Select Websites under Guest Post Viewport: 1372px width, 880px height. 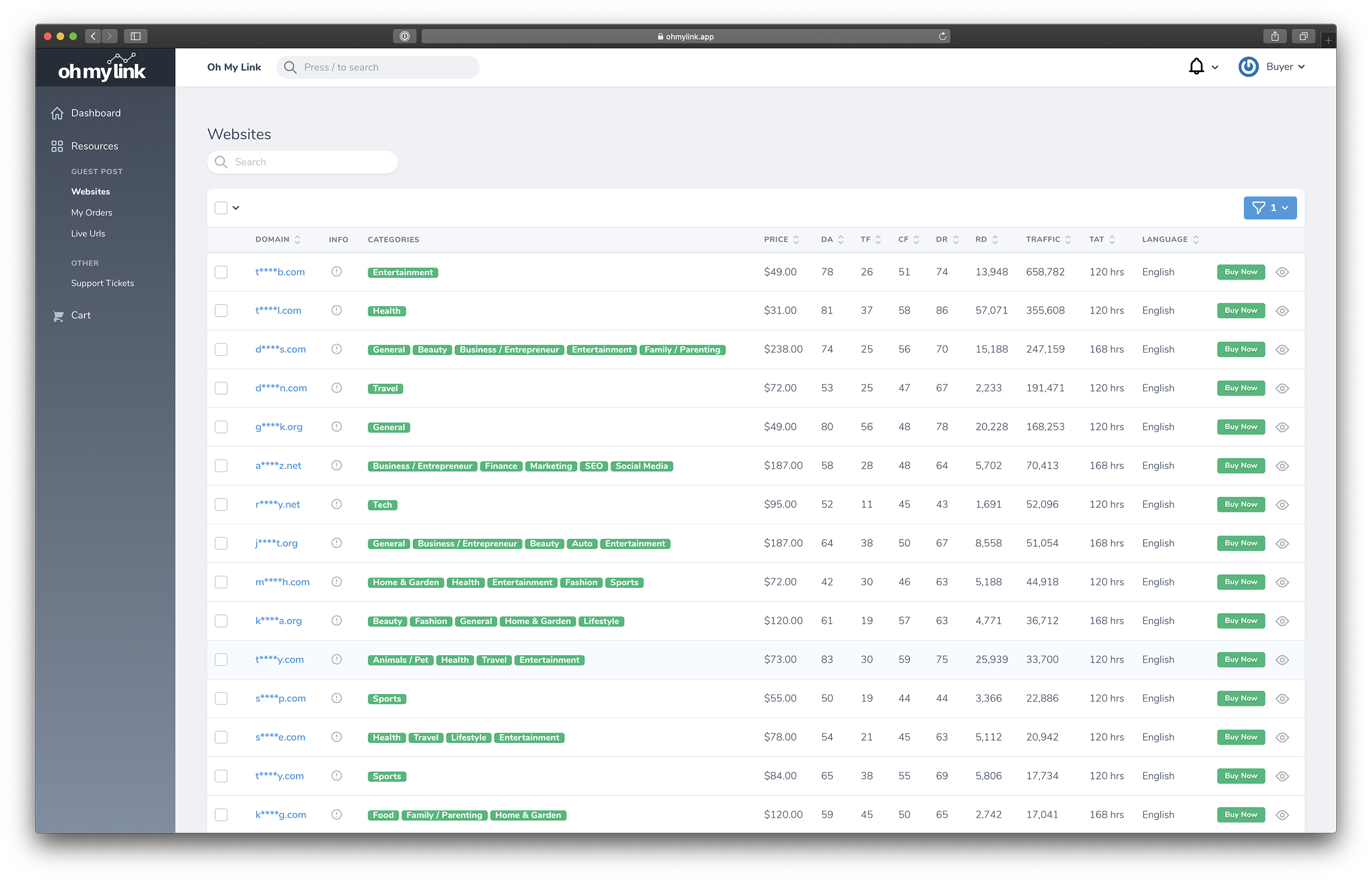(90, 192)
